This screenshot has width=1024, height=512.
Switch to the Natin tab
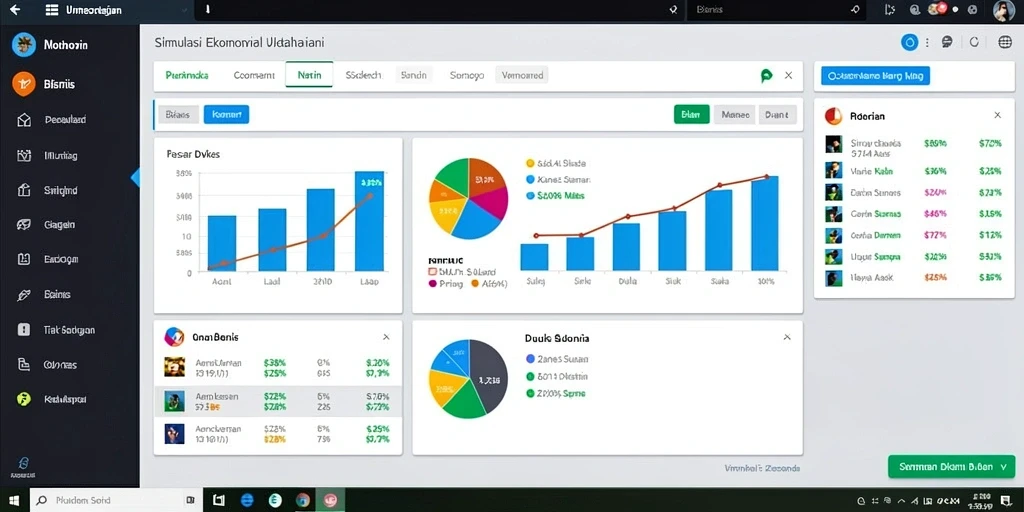(x=309, y=75)
